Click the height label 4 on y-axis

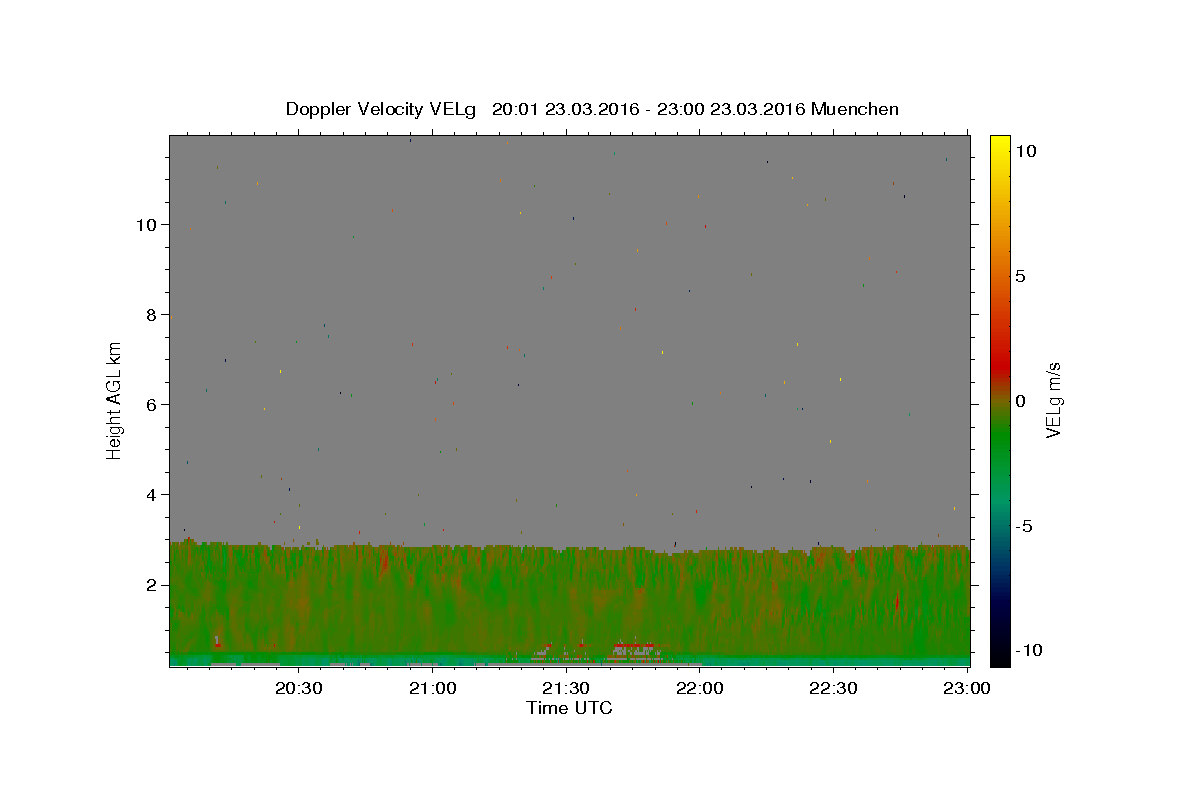(151, 495)
